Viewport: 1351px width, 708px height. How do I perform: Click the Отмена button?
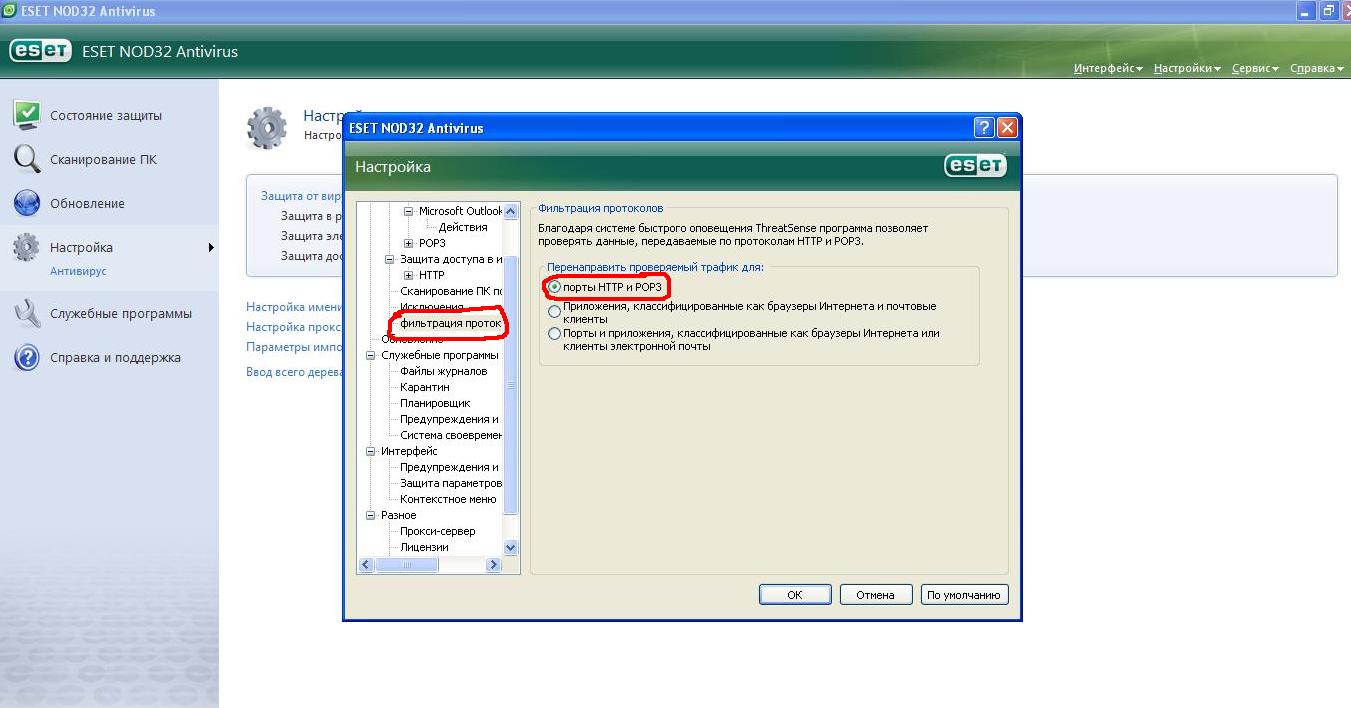coord(875,594)
